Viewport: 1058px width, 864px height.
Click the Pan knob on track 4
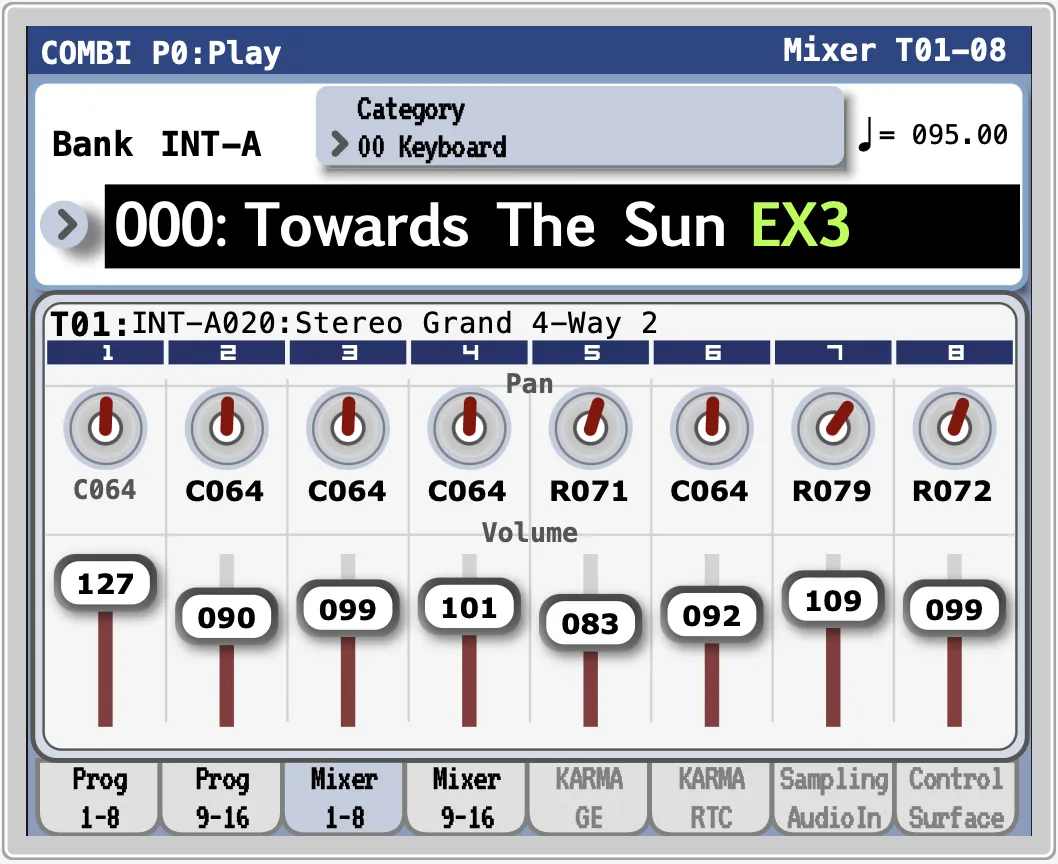[x=468, y=427]
